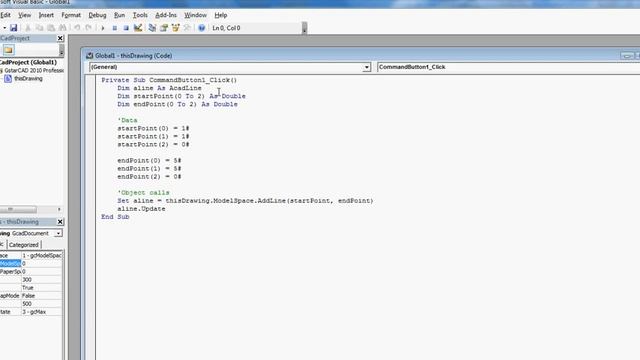
Task: Open the dropdown arrow beside the Save icon
Action: [4, 28]
